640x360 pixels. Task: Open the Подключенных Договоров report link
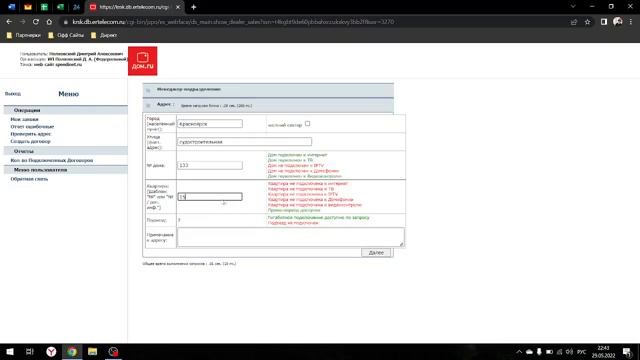[x=52, y=160]
